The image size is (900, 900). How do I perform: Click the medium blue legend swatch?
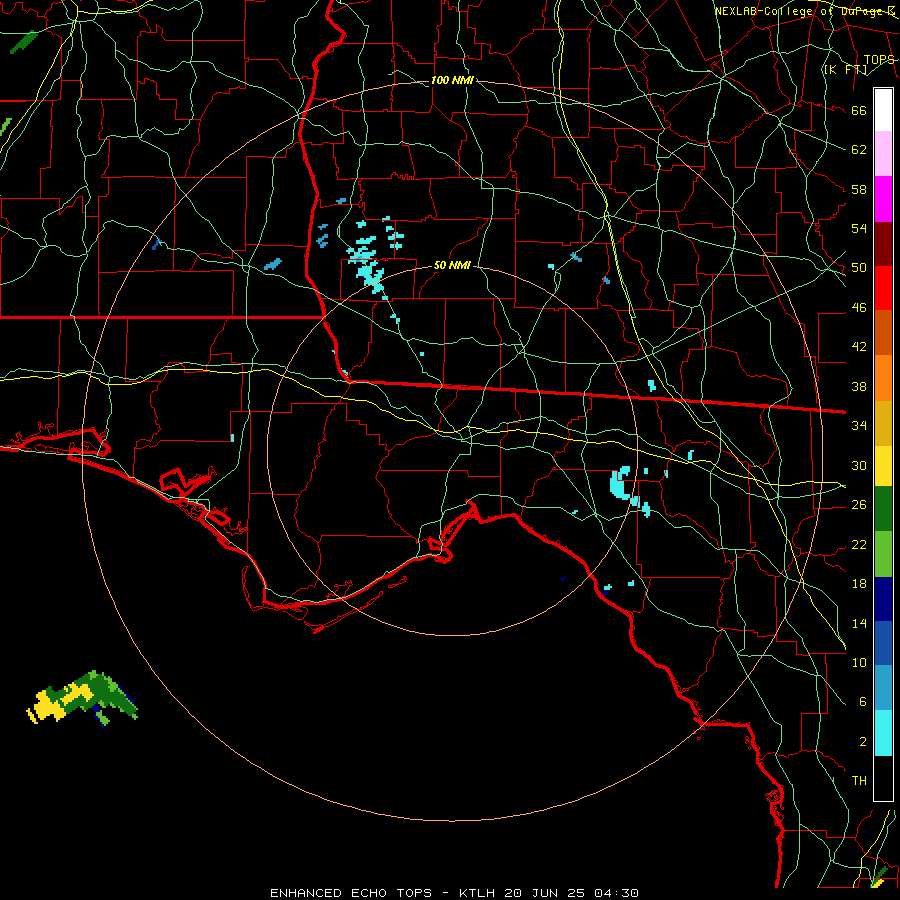pos(883,643)
